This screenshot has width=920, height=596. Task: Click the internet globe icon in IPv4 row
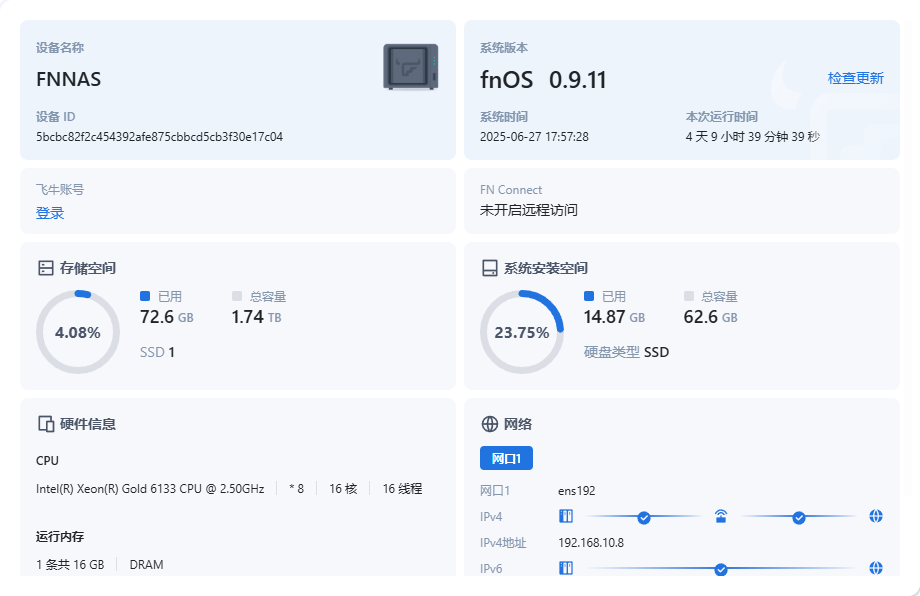click(x=876, y=516)
